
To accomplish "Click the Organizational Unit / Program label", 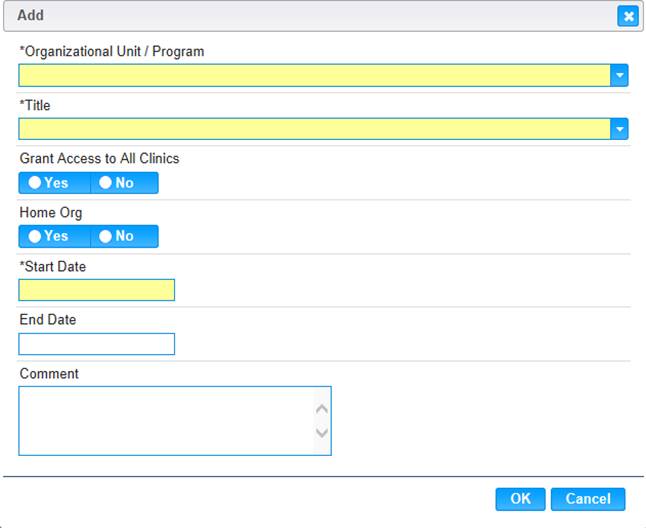I will pyautogui.click(x=112, y=51).
